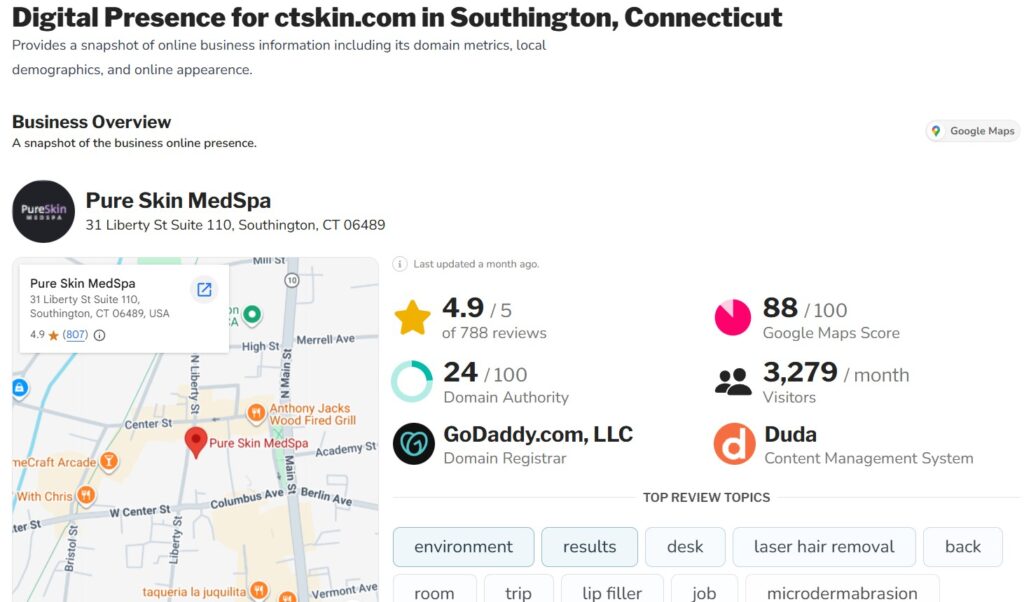Screen dimensions: 1024x602
Task: Click the GoDaddy registrar logo icon
Action: pyautogui.click(x=413, y=444)
